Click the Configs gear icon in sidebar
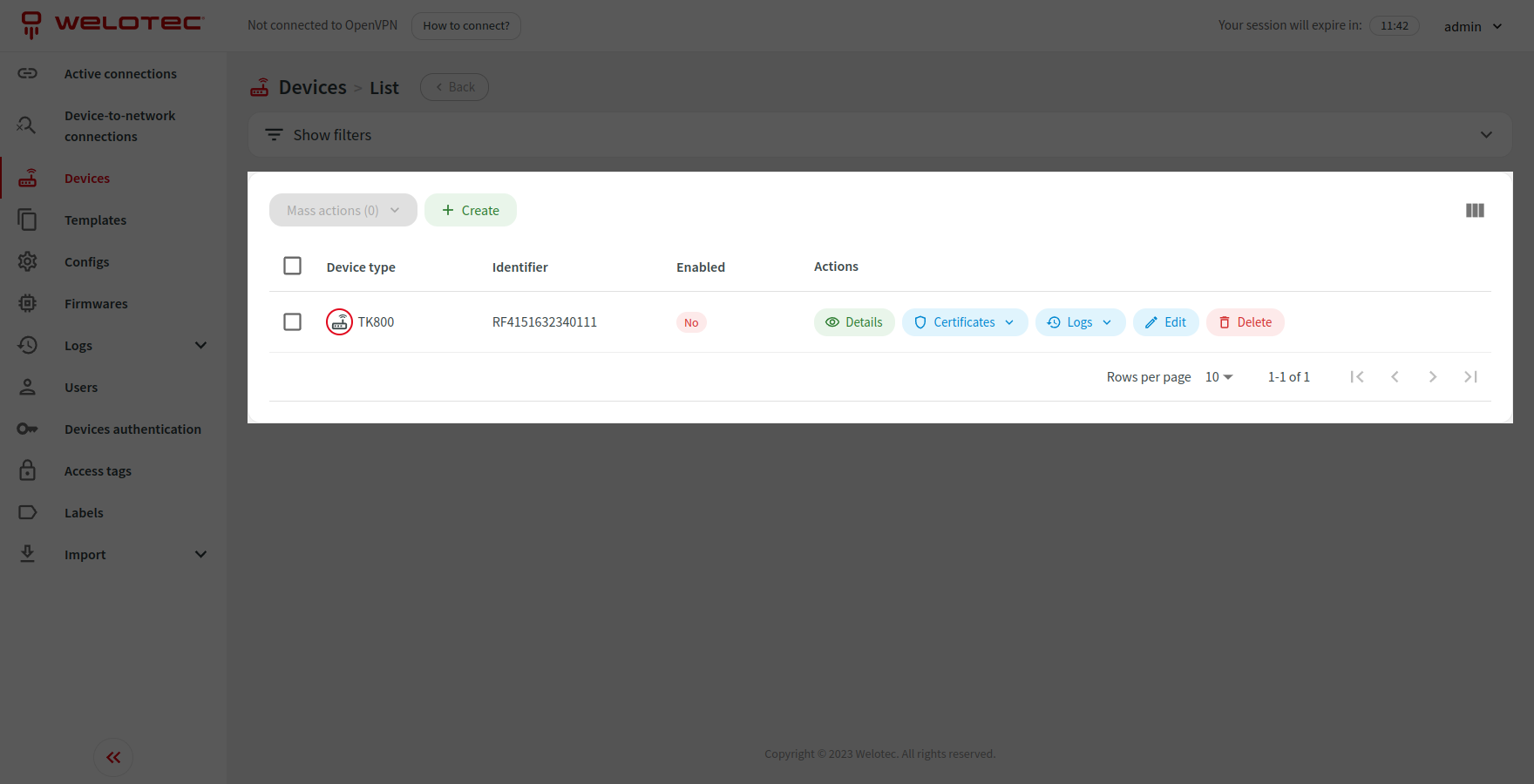The height and width of the screenshot is (784, 1534). (x=28, y=261)
